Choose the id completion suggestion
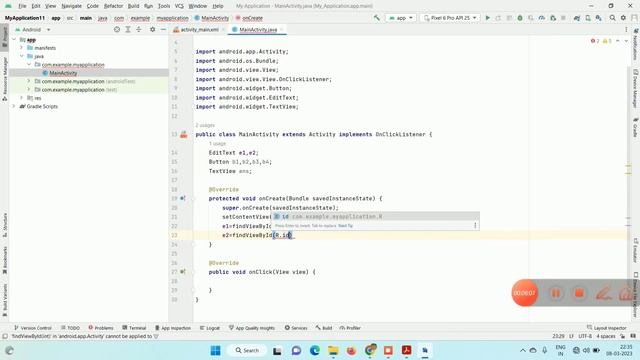The width and height of the screenshot is (640, 360). [375, 216]
